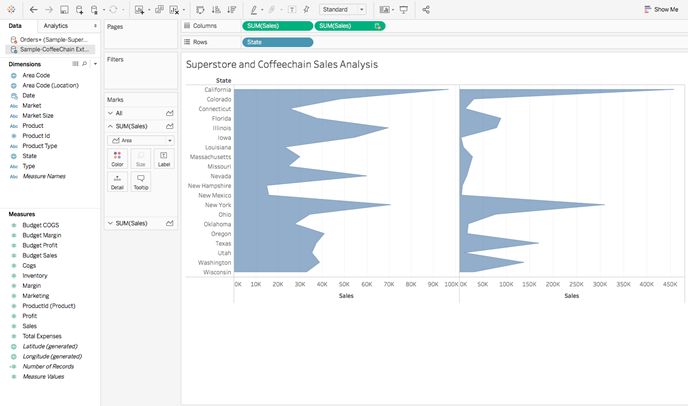
Task: Click the Tableau logo start icon
Action: pos(11,9)
